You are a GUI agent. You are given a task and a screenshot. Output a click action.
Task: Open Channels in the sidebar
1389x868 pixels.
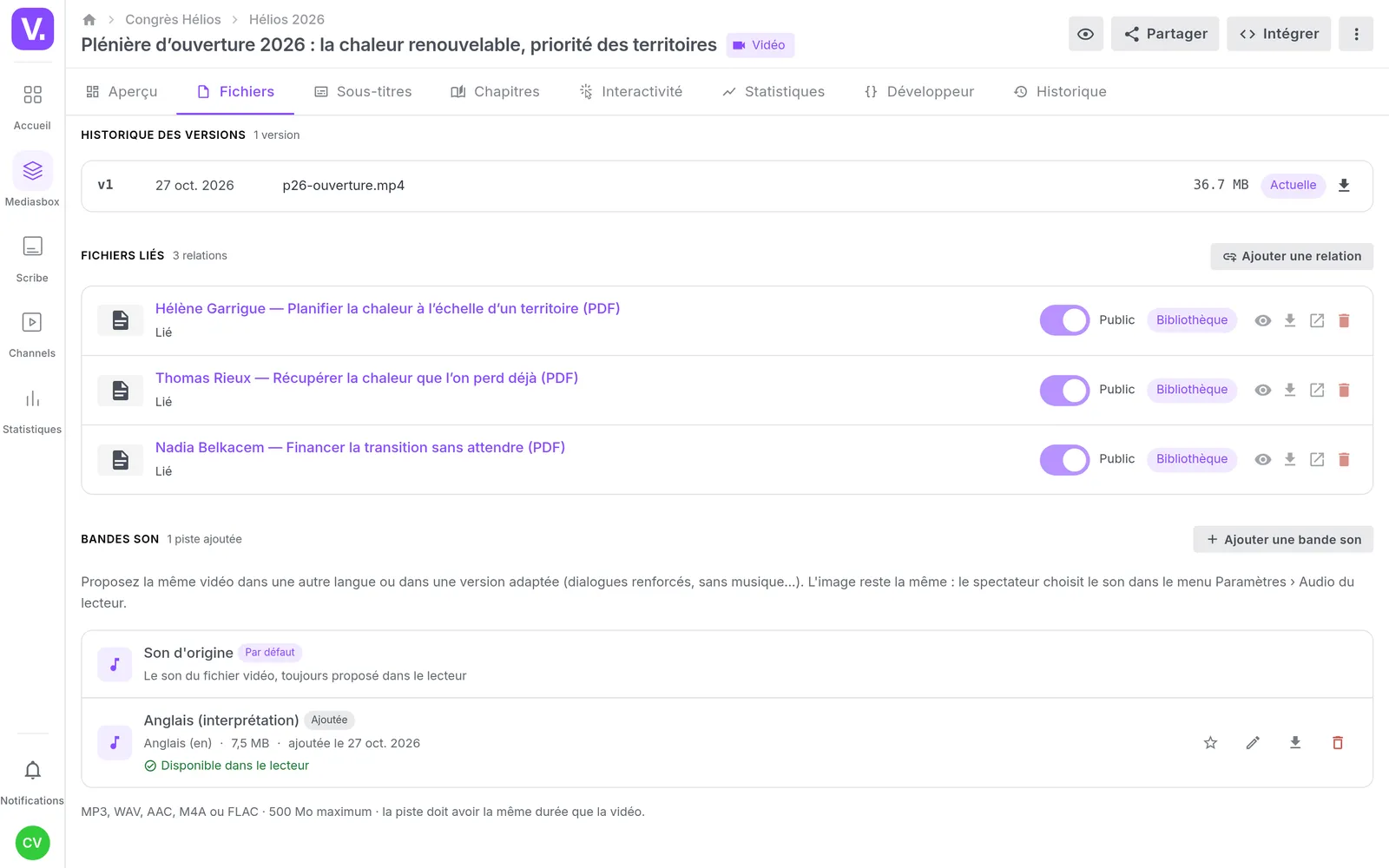tap(32, 334)
